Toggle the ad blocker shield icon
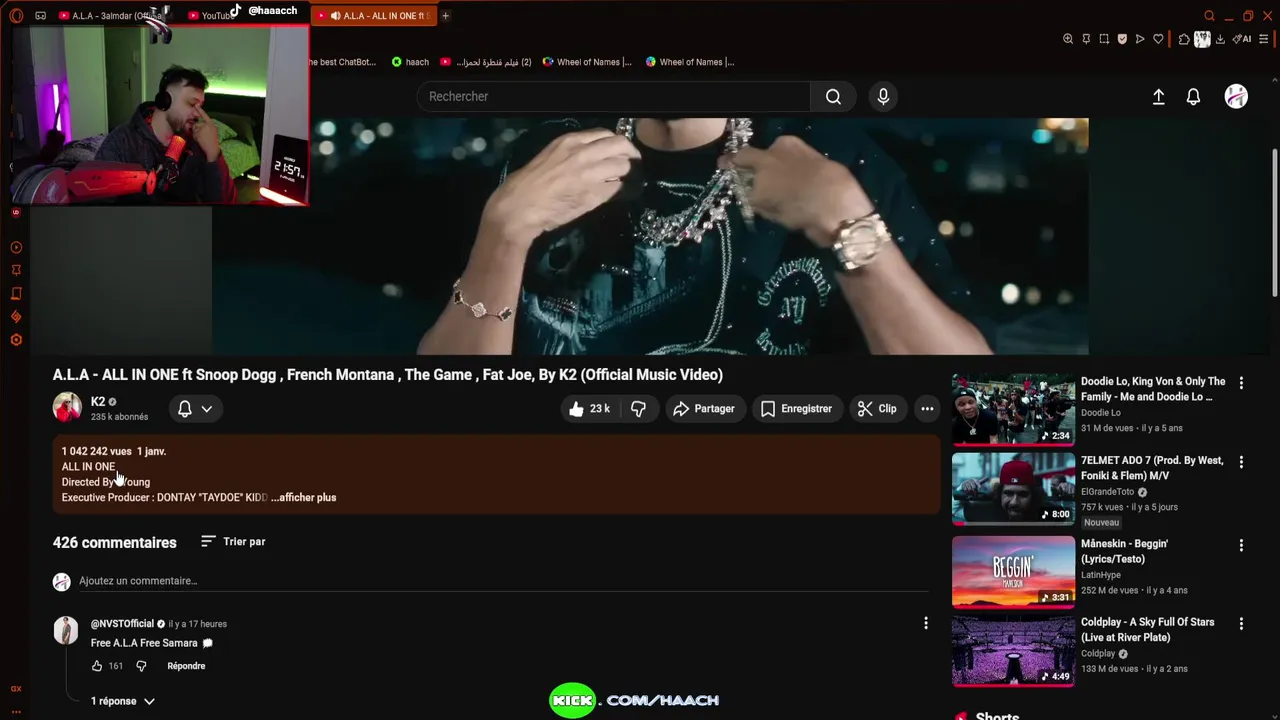Viewport: 1280px width, 720px height. point(1122,39)
